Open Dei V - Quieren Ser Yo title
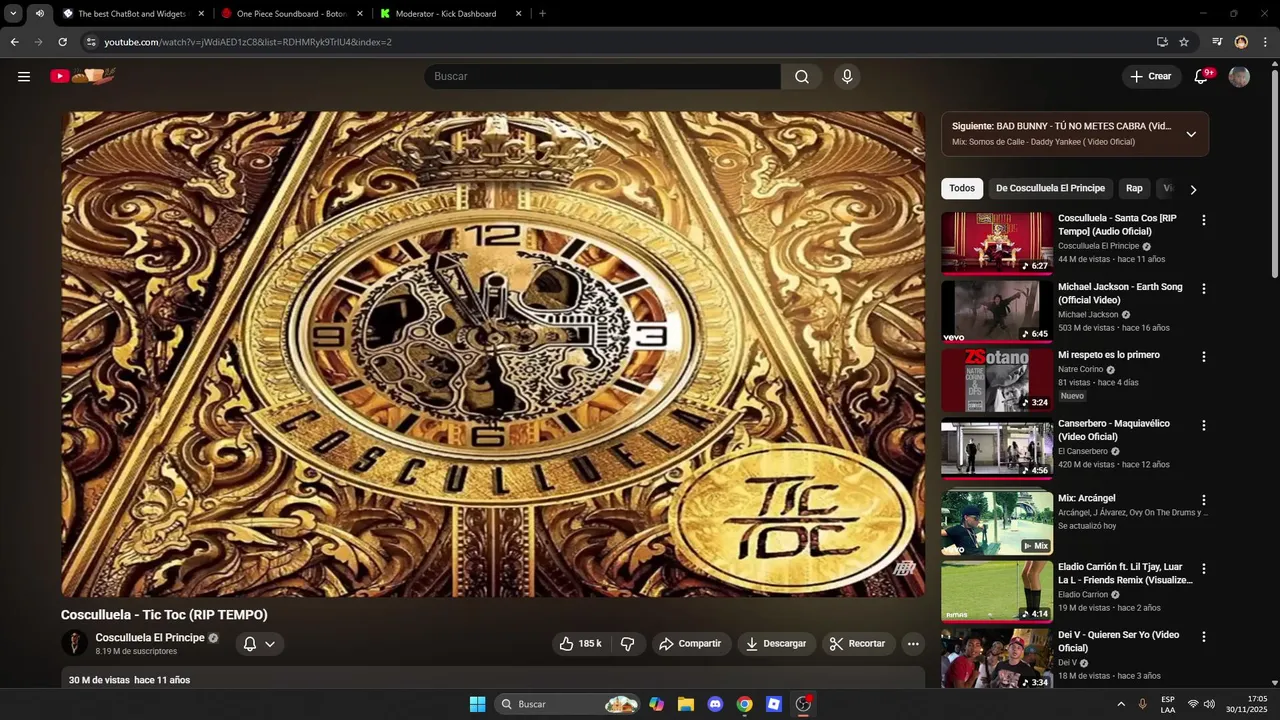This screenshot has width=1280, height=720. pos(1118,641)
